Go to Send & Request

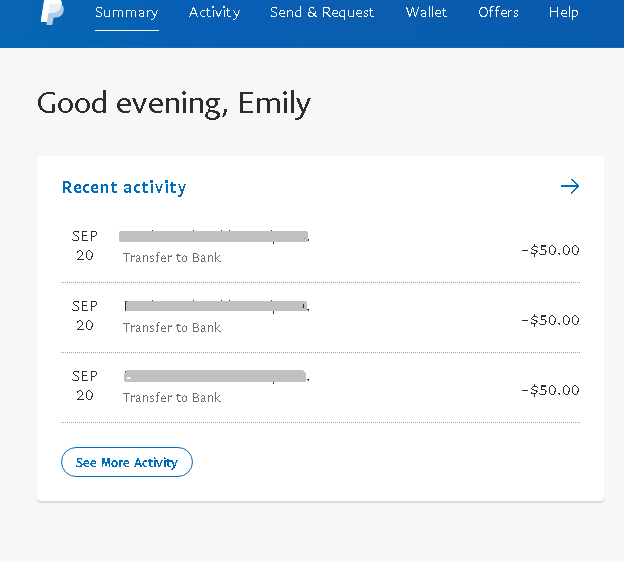click(322, 13)
